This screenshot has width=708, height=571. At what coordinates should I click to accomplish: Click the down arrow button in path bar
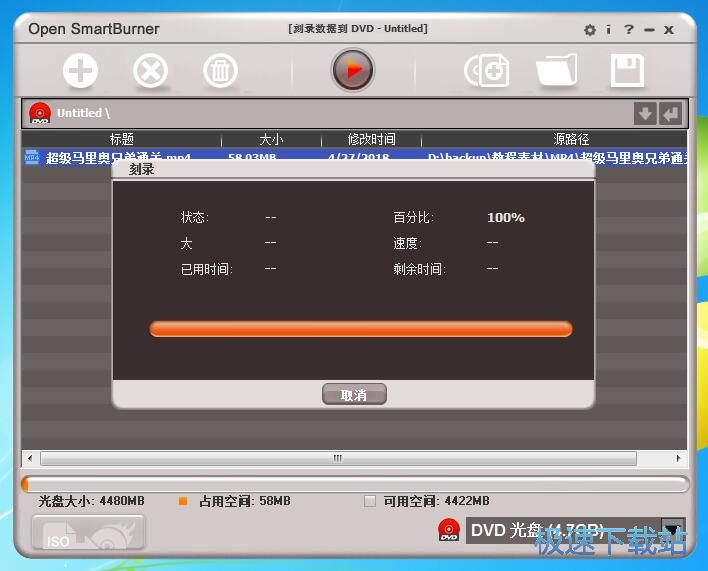pos(645,113)
